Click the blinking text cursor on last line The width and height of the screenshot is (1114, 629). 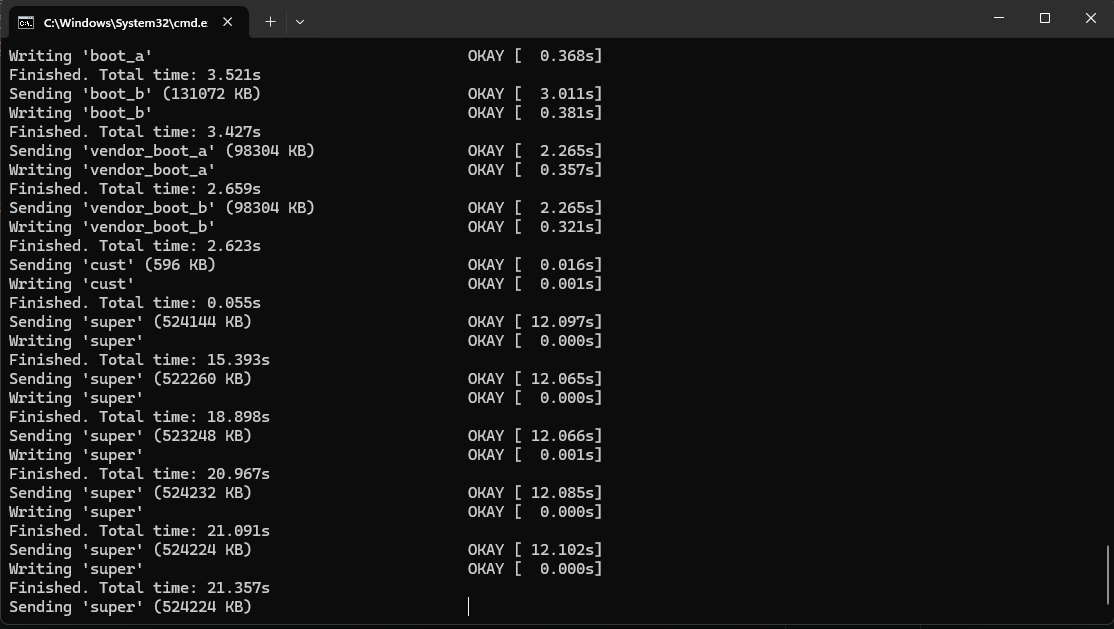tap(468, 607)
